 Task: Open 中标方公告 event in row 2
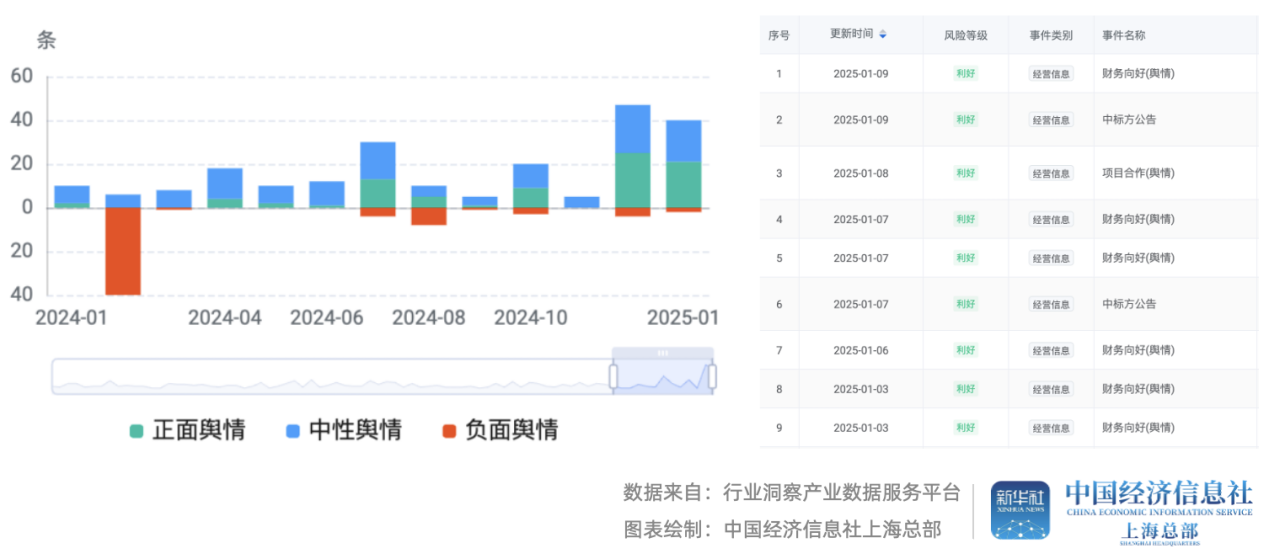(1129, 120)
